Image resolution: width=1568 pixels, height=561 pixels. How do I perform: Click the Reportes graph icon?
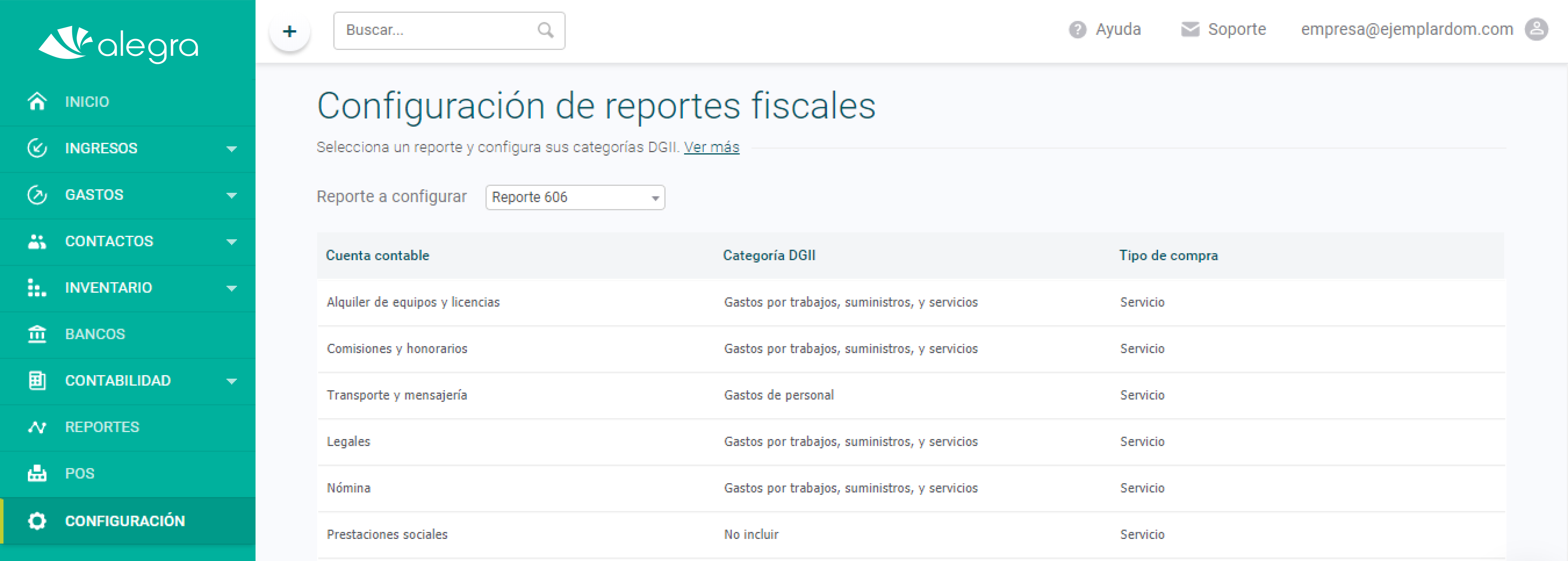pyautogui.click(x=37, y=427)
